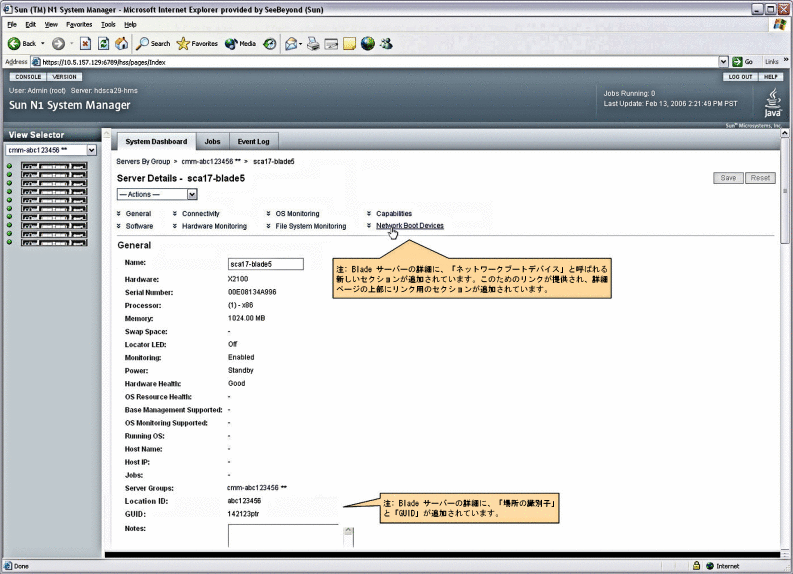The width and height of the screenshot is (793, 574).
Task: Open the Help menu
Action: [130, 24]
